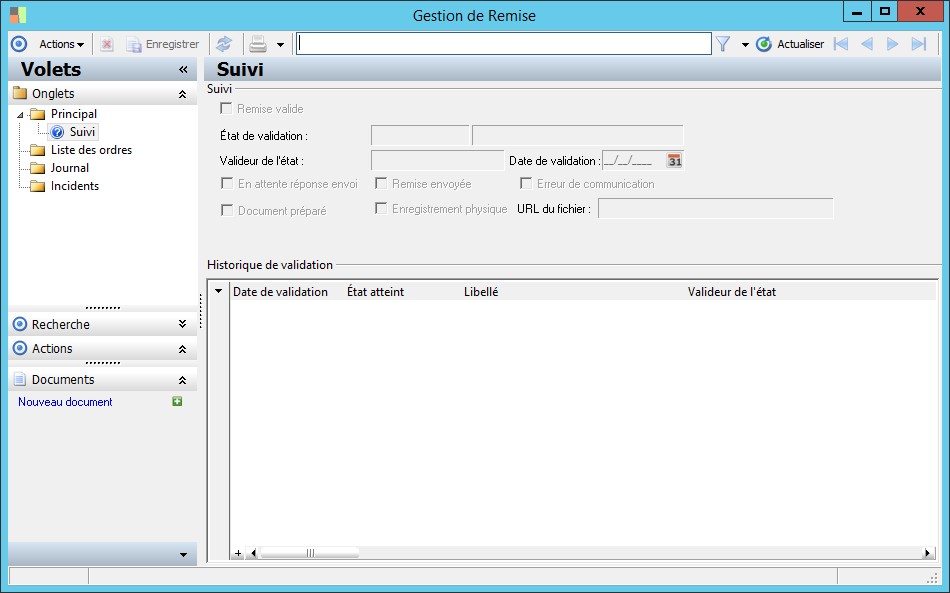Collapse the Actions side panel section
The width and height of the screenshot is (950, 593).
coord(182,350)
